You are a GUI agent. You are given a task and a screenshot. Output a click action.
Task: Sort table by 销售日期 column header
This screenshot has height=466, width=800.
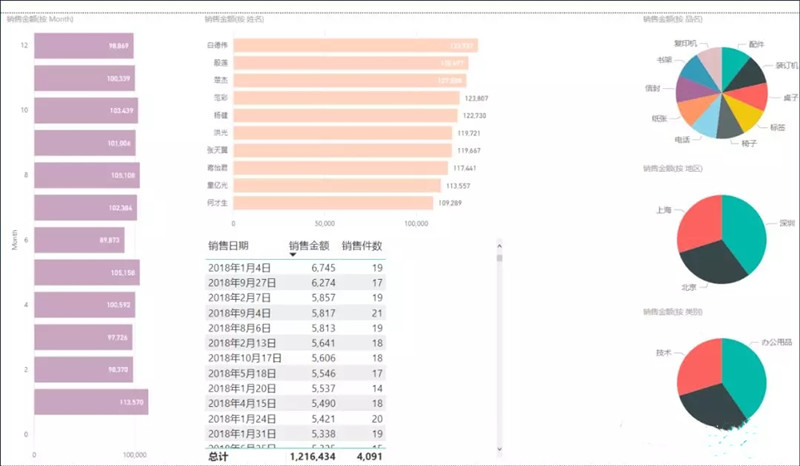(228, 246)
